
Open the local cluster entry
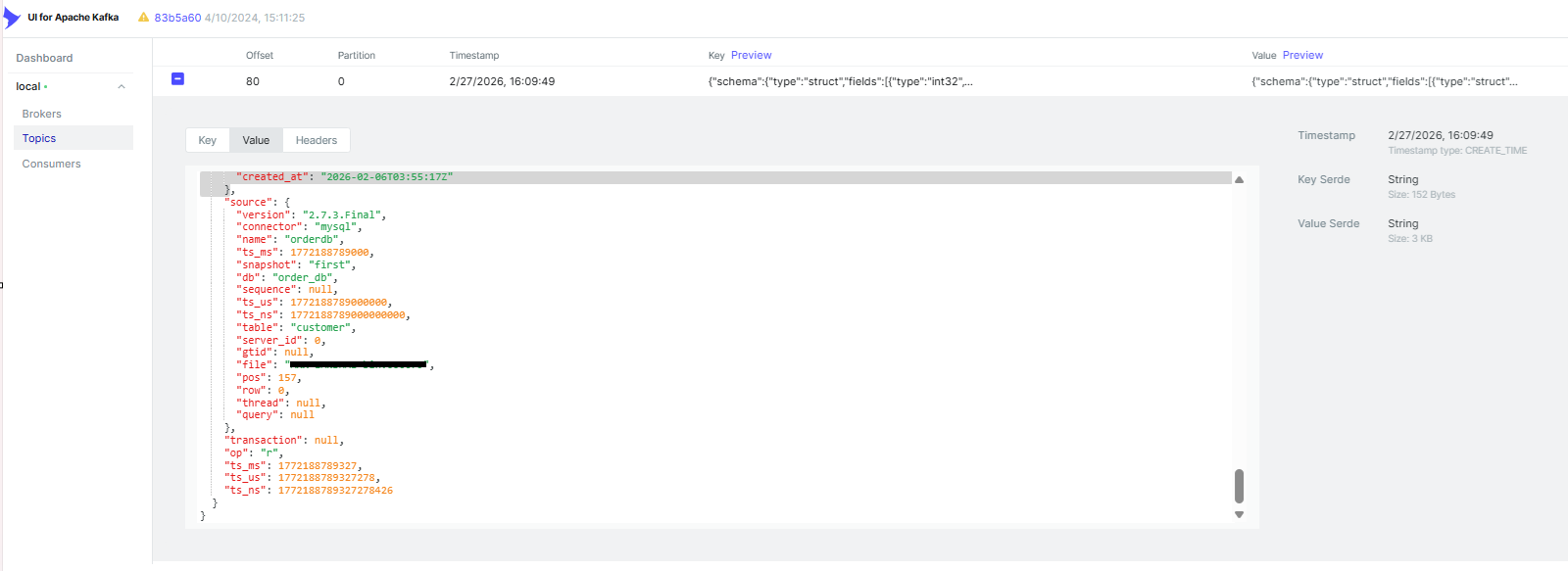(x=28, y=87)
